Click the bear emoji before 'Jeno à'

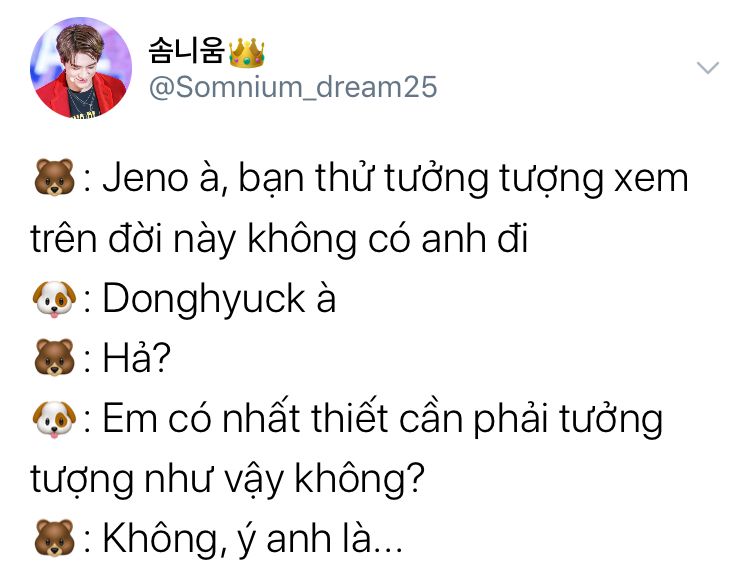54,177
